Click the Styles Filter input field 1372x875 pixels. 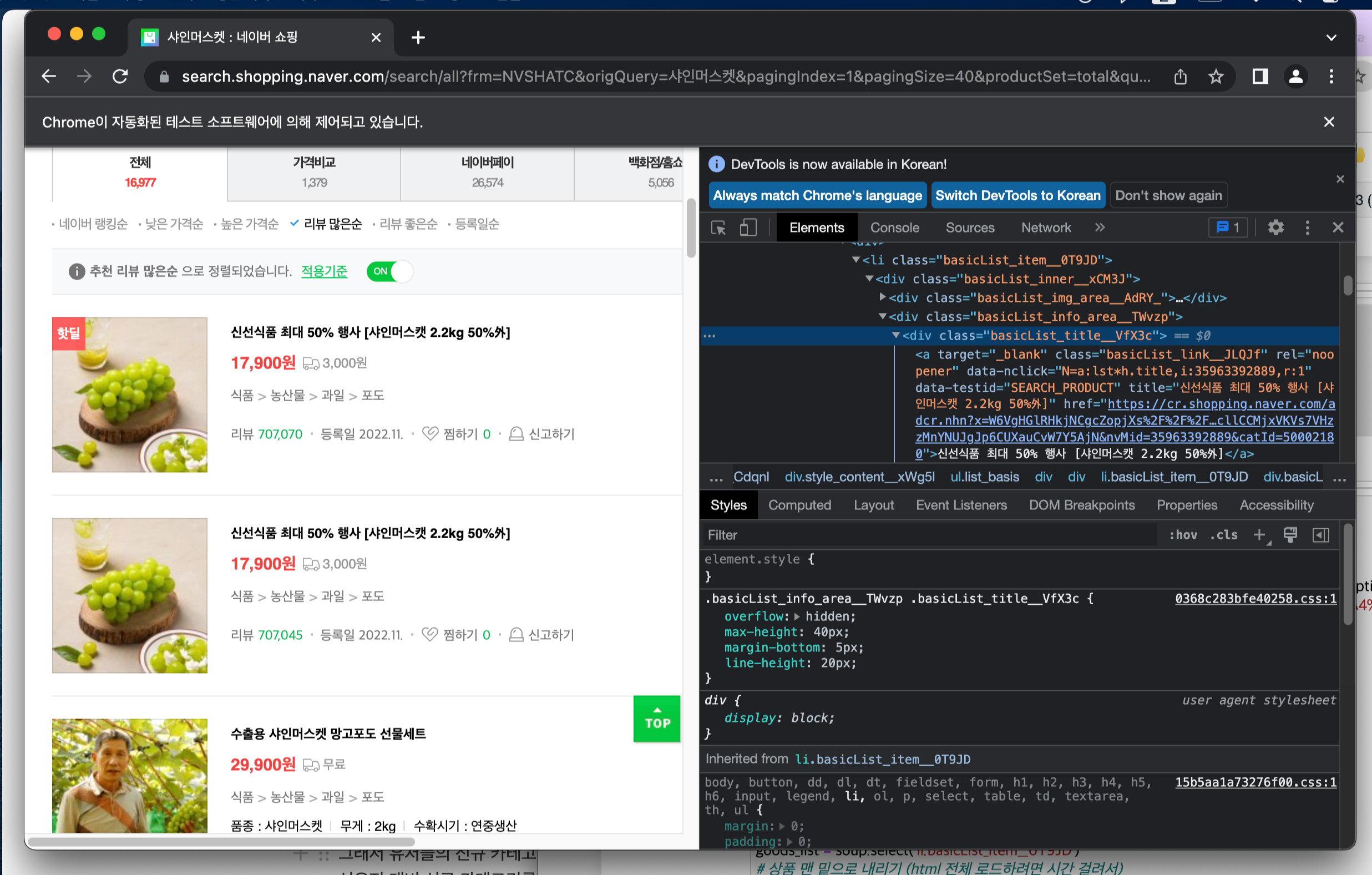931,535
